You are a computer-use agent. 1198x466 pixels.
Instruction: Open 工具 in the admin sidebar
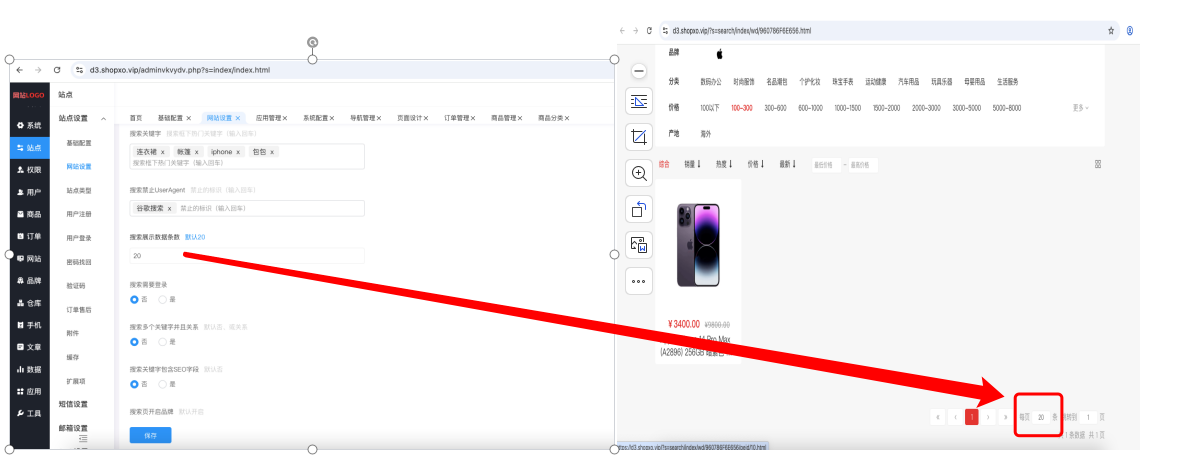pyautogui.click(x=29, y=413)
